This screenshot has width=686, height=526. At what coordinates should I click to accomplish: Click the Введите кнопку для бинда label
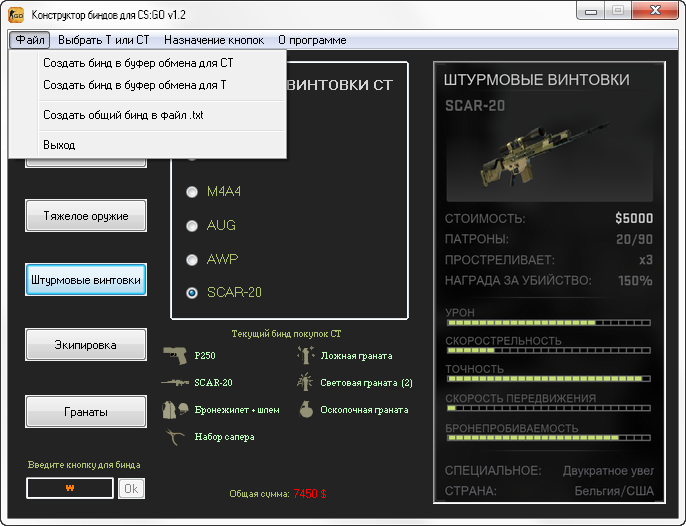point(84,465)
